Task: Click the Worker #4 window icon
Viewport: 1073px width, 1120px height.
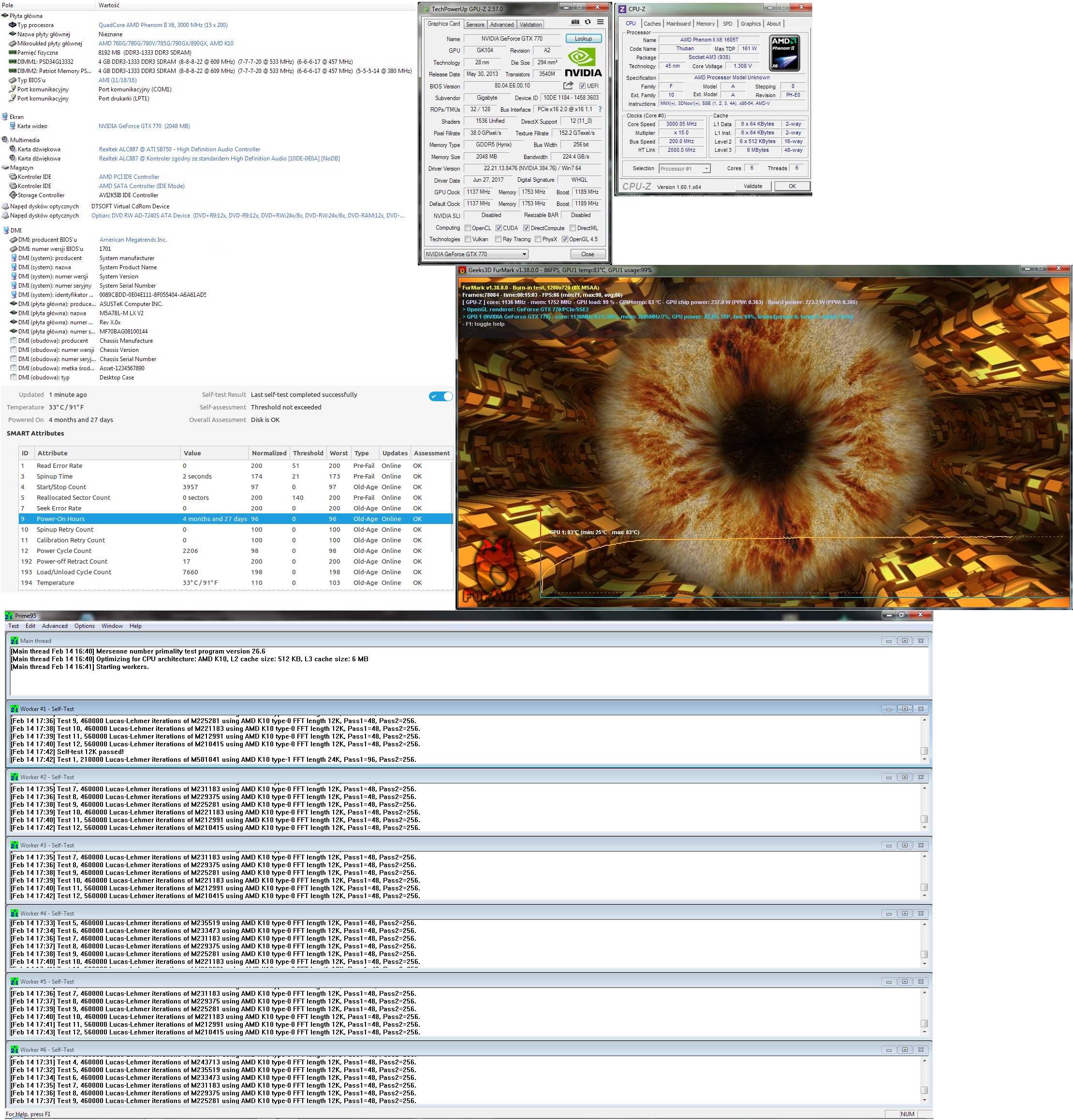Action: coord(15,913)
